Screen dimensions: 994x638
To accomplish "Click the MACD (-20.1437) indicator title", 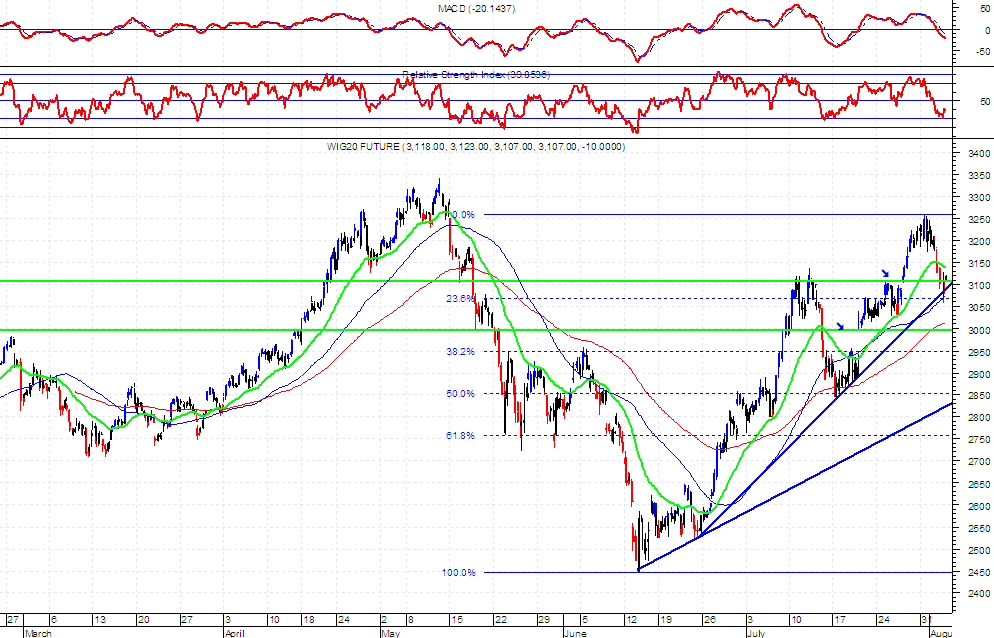I will (476, 9).
